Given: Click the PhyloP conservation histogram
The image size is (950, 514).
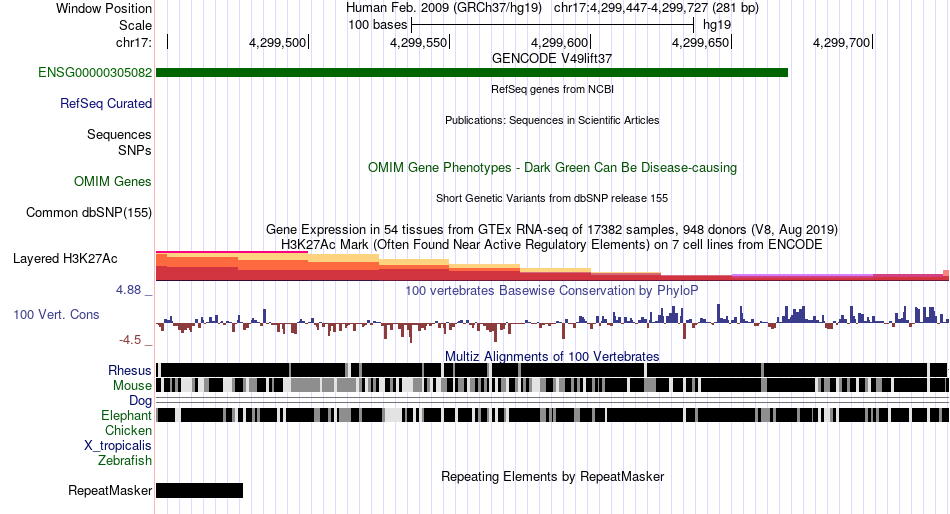Looking at the screenshot, I should (552, 323).
